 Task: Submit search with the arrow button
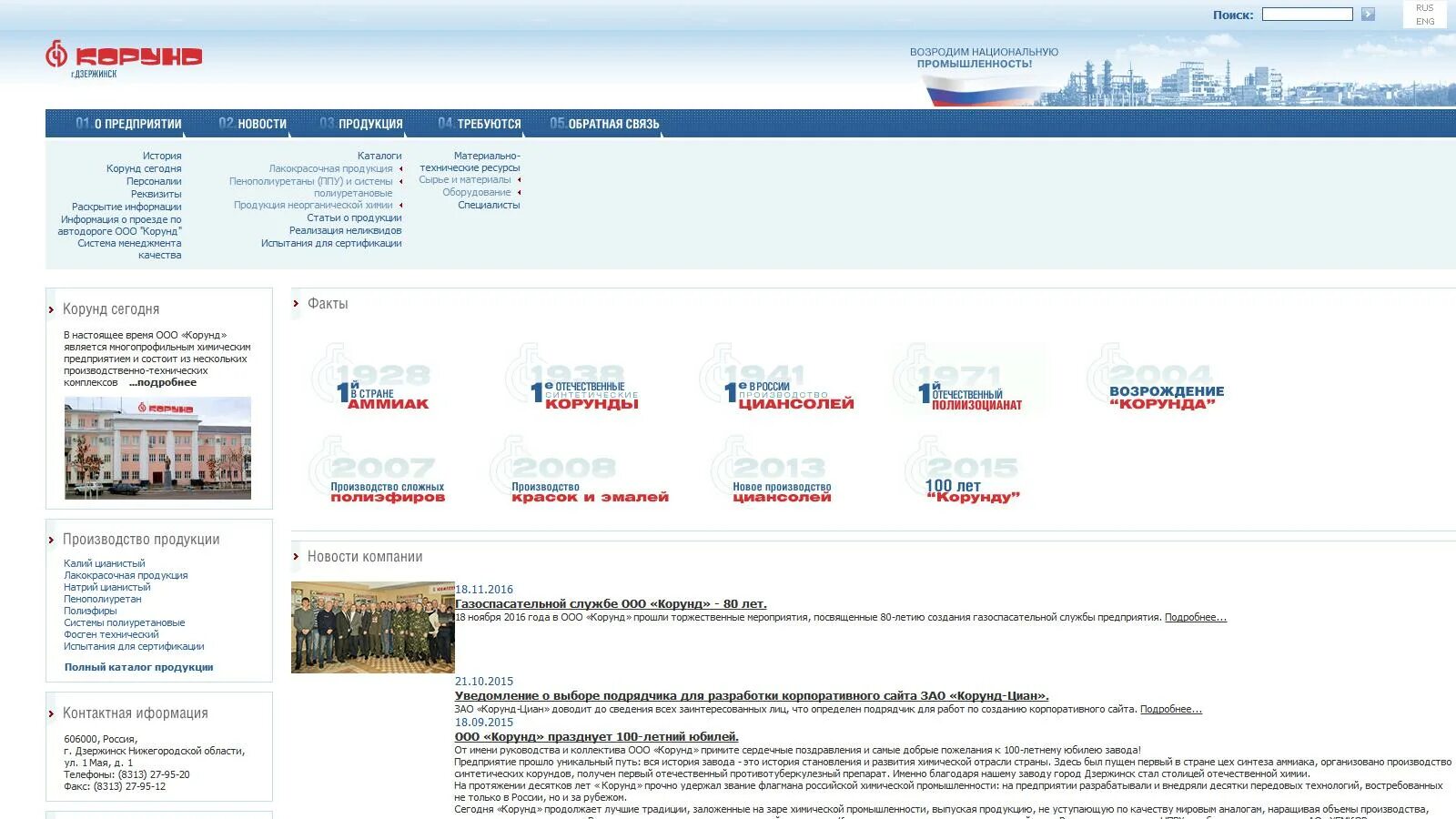(1368, 15)
